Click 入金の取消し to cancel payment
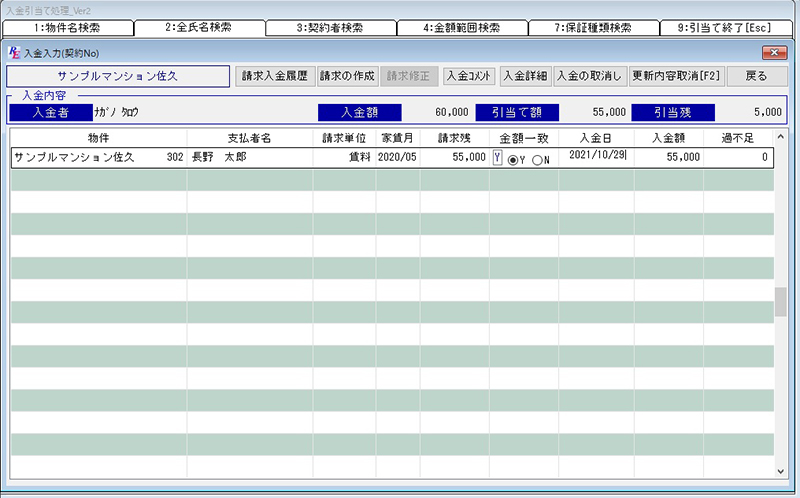 click(x=590, y=75)
